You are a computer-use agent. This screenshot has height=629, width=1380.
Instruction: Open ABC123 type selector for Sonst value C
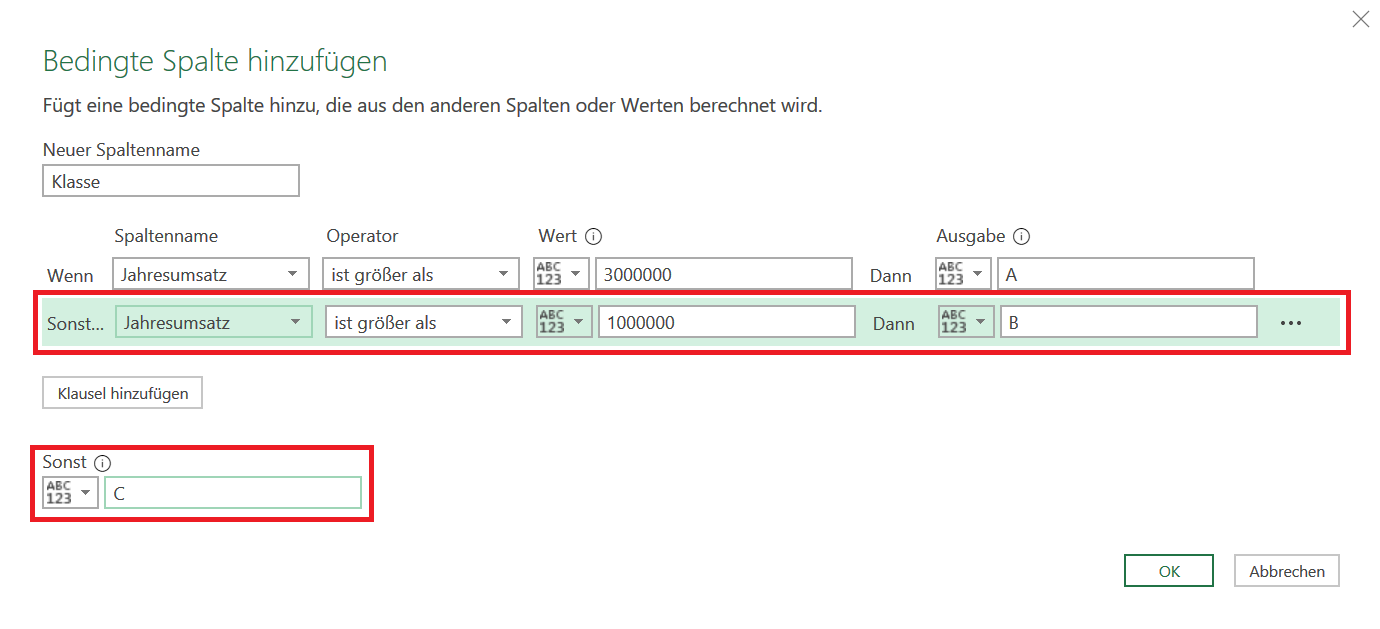[x=70, y=492]
